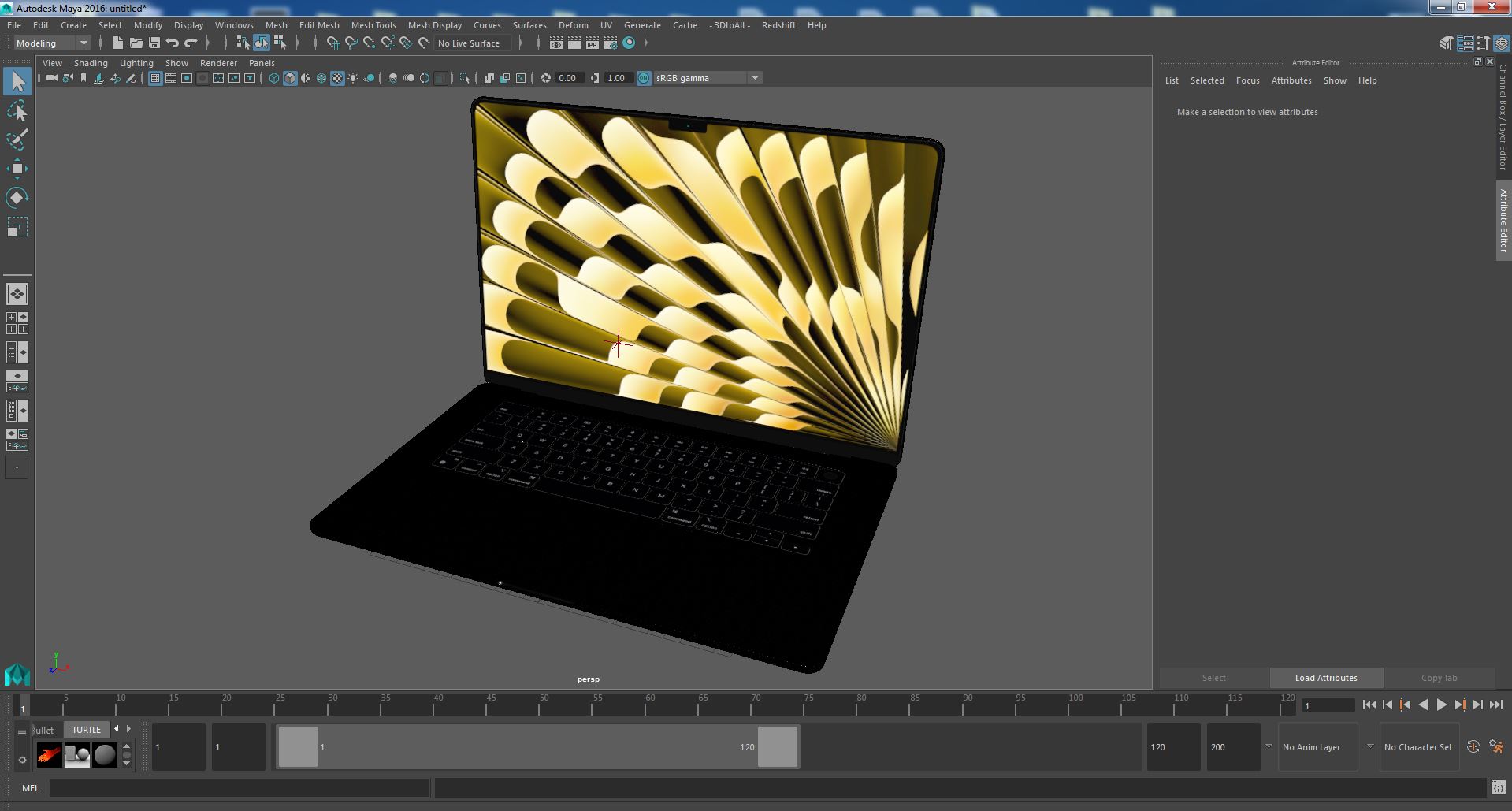Viewport: 1512px width, 811px height.
Task: Click the Select button in Attribute Editor
Action: (x=1213, y=678)
